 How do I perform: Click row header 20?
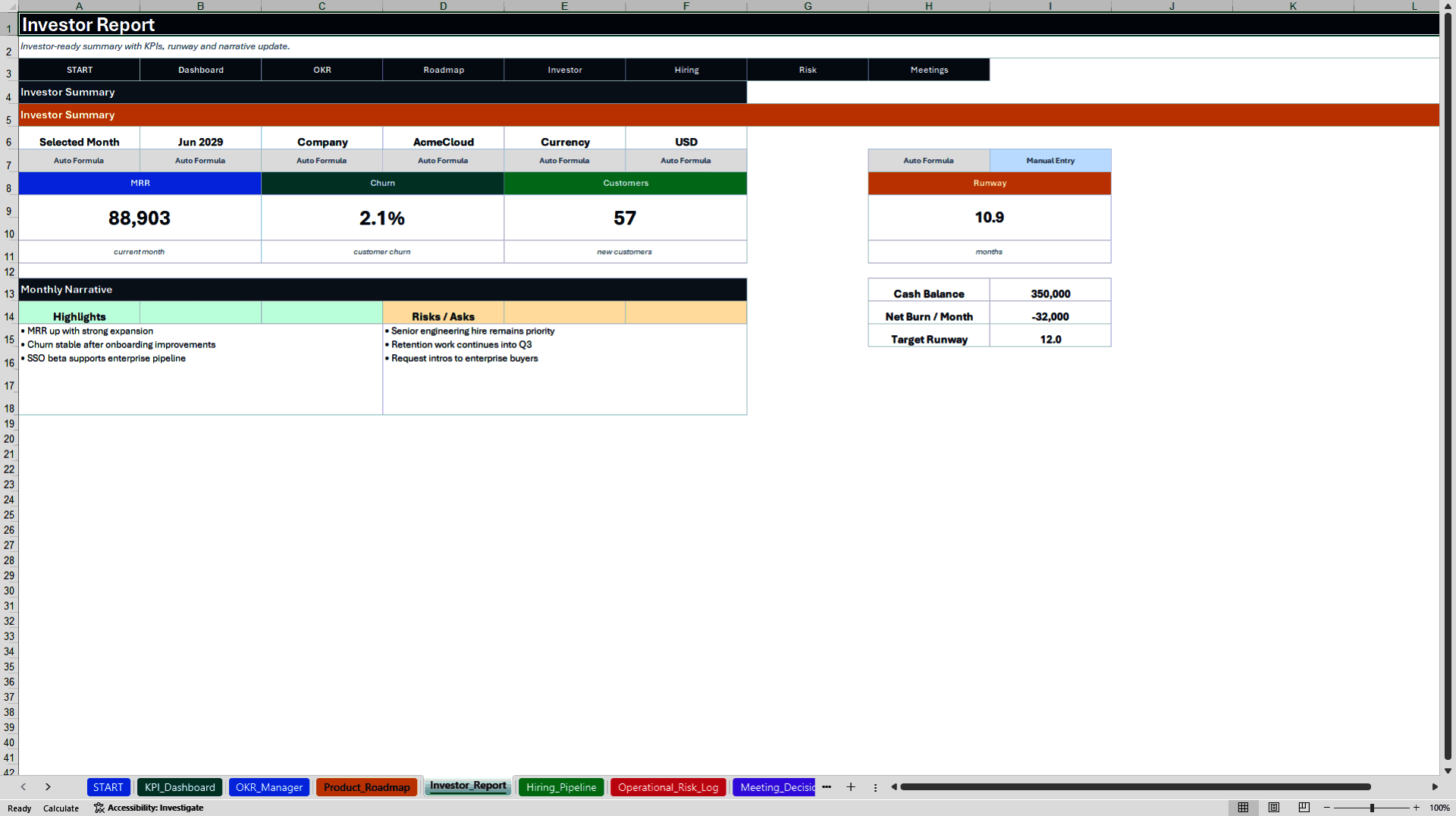tap(9, 439)
